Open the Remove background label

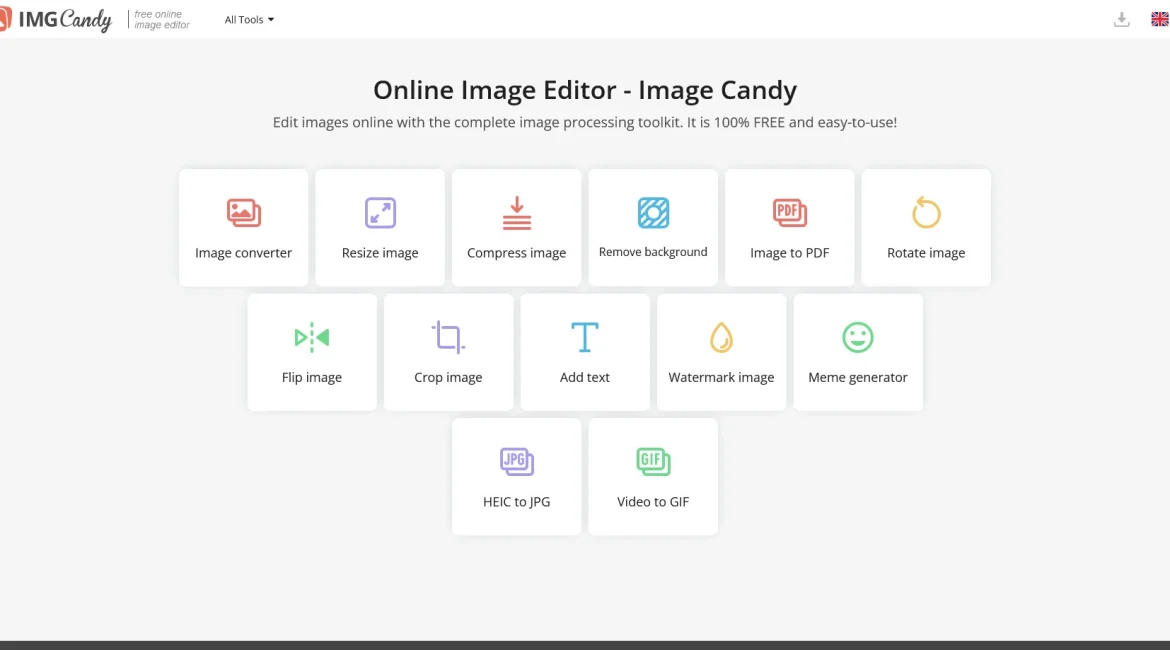[x=653, y=252]
